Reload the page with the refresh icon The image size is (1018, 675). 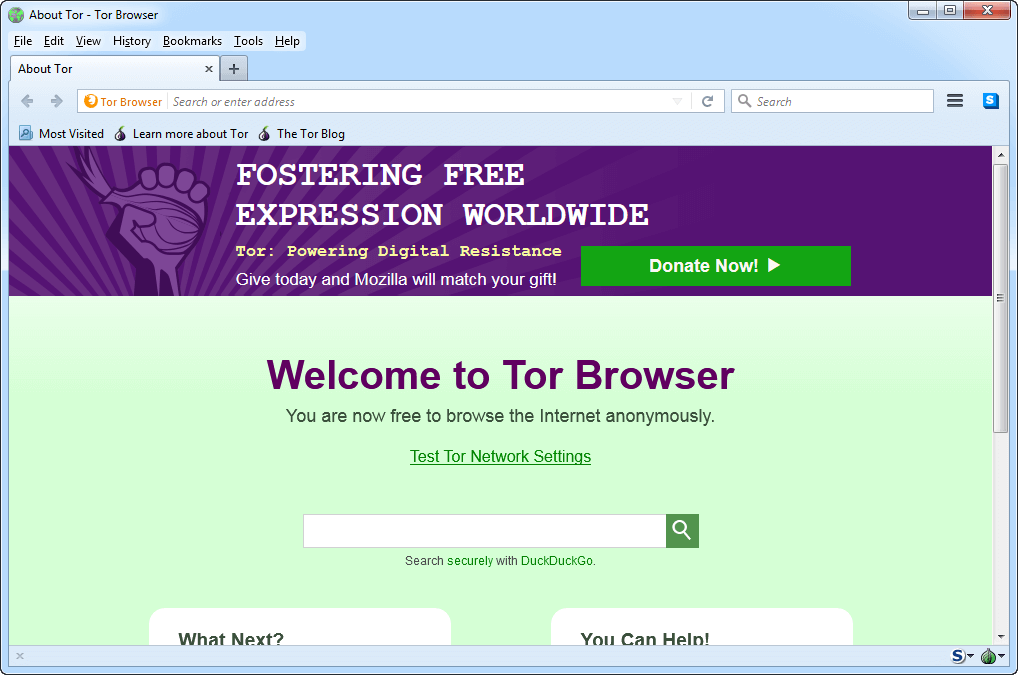click(x=708, y=101)
